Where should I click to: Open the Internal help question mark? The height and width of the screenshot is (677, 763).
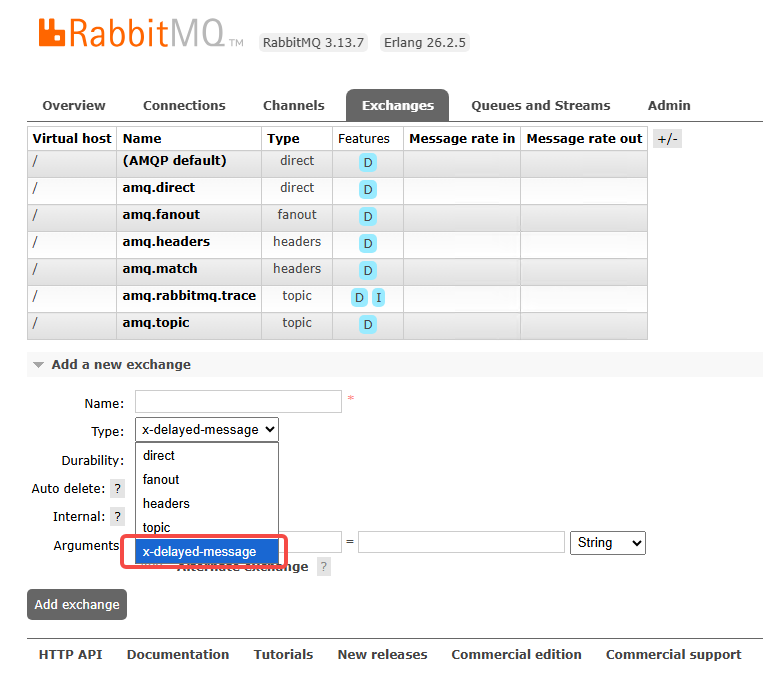click(x=117, y=516)
